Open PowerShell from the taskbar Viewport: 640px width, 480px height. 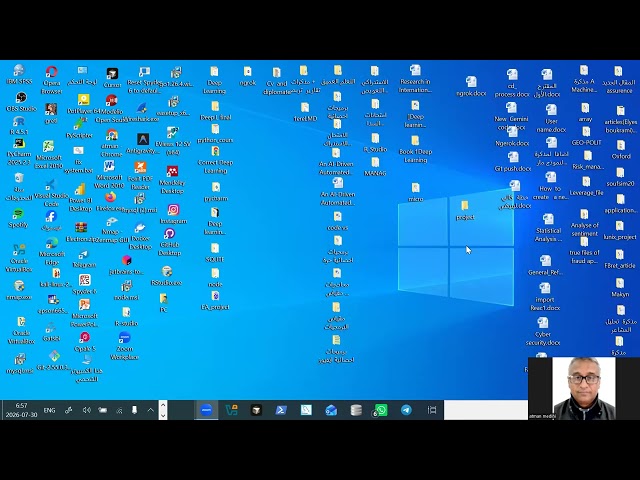point(281,410)
